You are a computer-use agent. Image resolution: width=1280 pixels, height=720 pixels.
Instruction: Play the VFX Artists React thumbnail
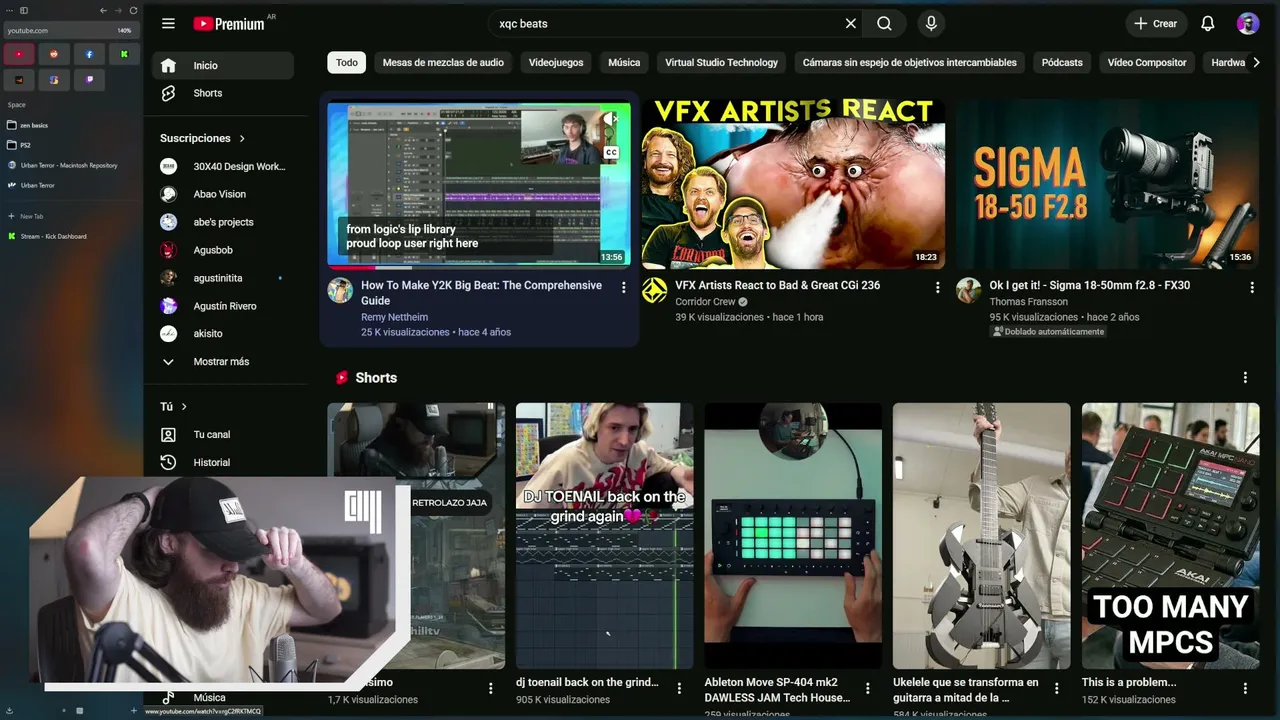[793, 184]
